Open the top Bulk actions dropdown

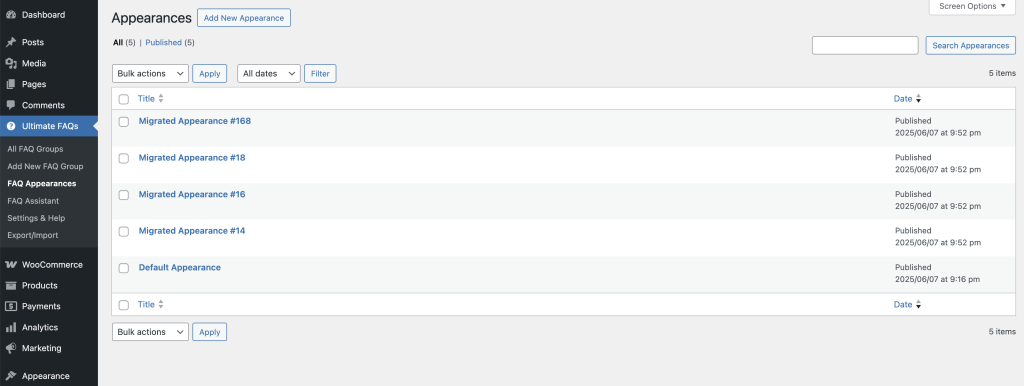click(150, 74)
